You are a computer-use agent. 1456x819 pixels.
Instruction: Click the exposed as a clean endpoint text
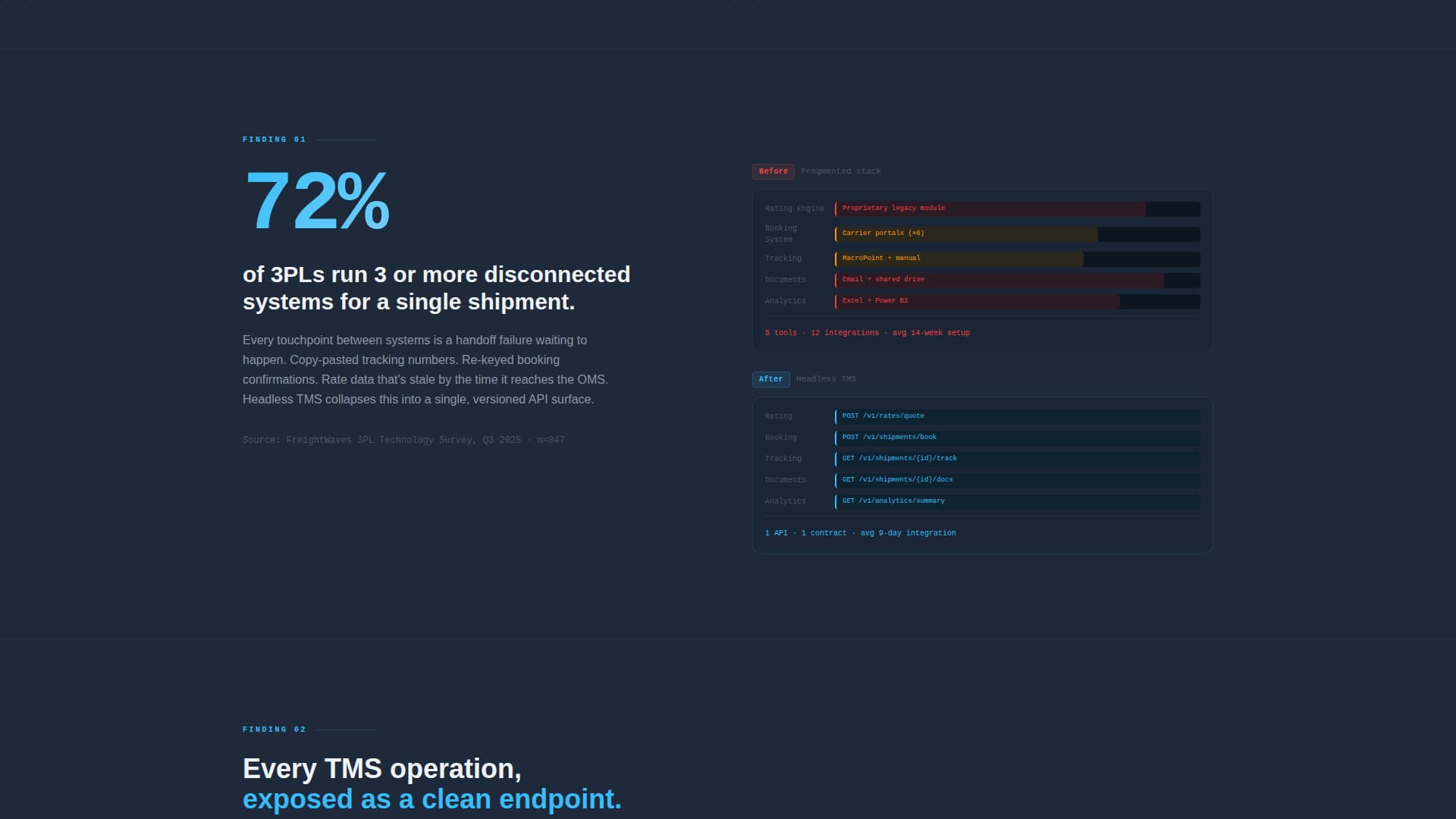(432, 799)
